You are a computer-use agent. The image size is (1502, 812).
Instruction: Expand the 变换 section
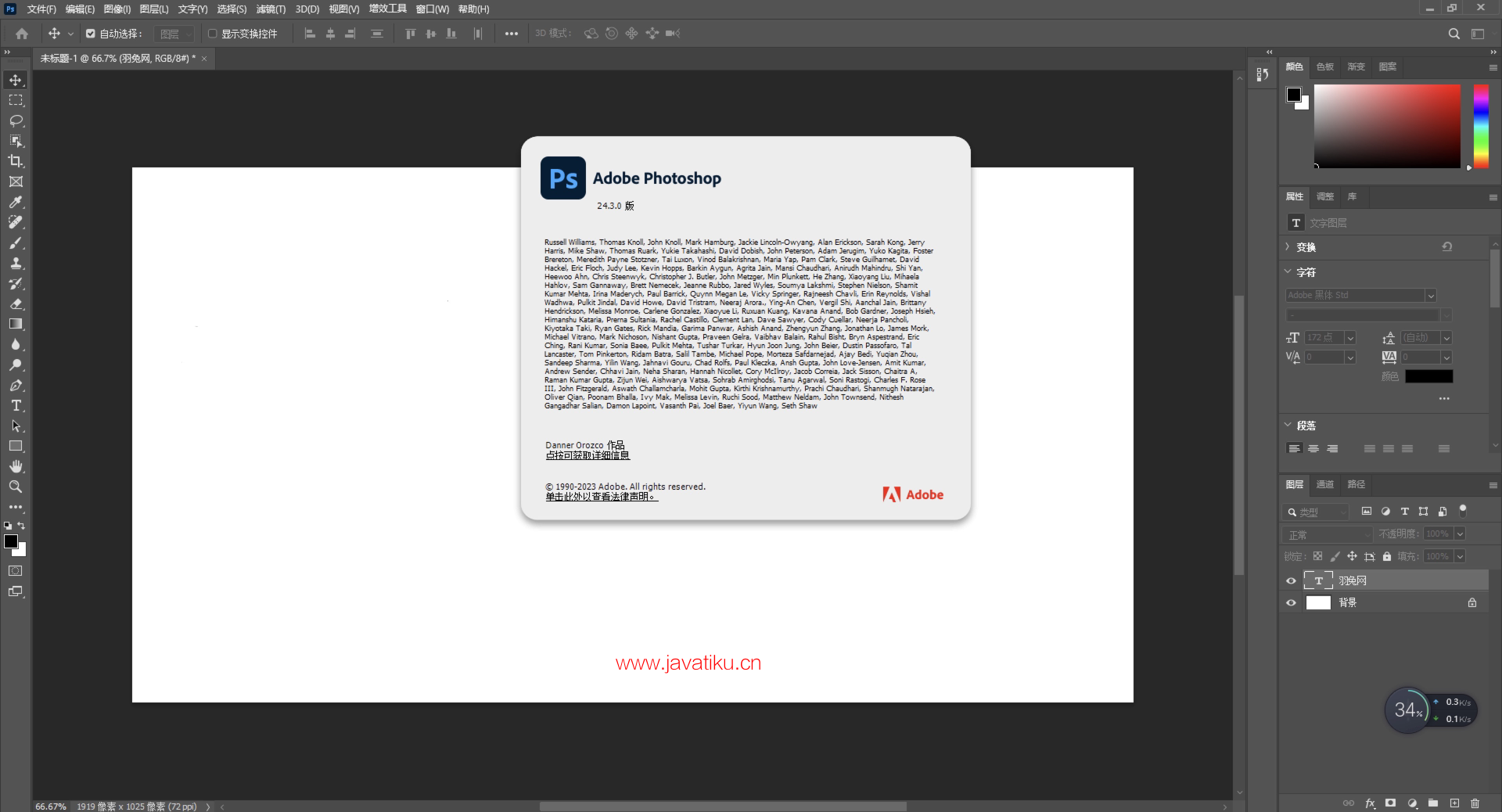pos(1288,246)
